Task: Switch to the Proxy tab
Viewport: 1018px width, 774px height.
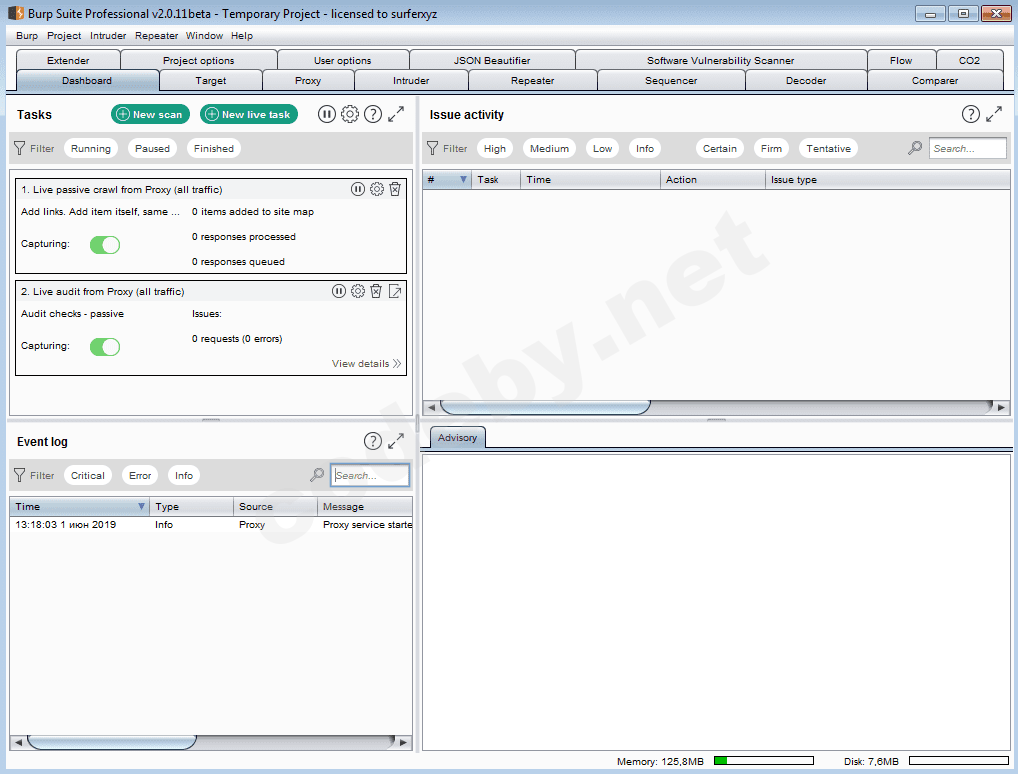Action: coord(308,81)
